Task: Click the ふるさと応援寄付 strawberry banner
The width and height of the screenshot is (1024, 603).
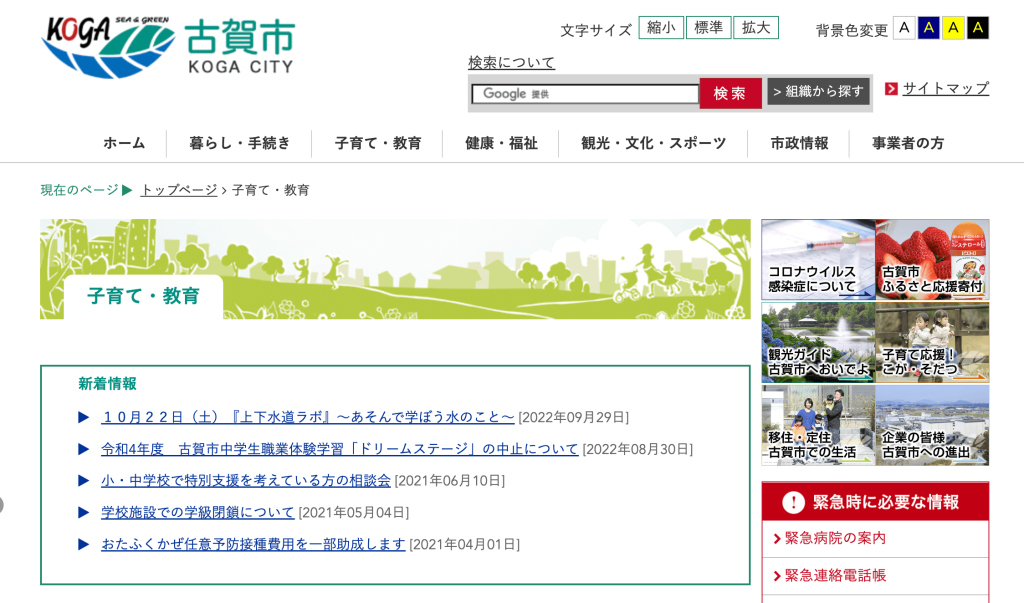Action: click(932, 260)
